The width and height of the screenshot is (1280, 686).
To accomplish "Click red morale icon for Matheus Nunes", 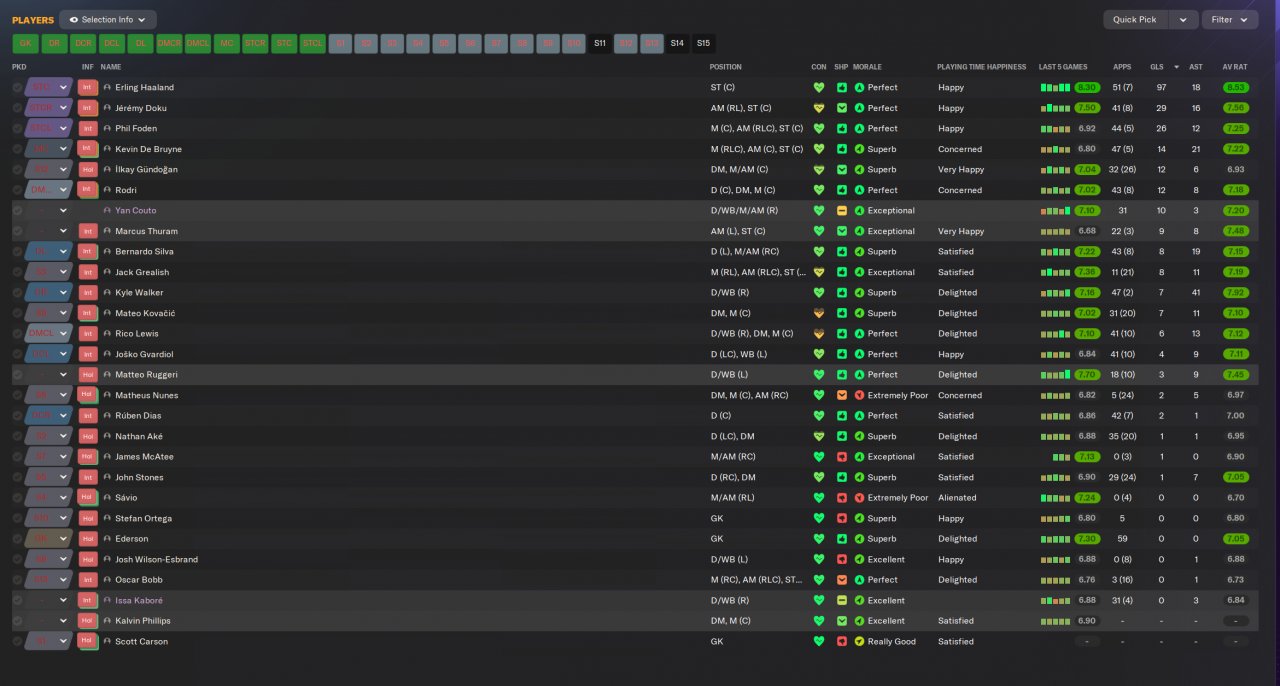I will point(859,395).
